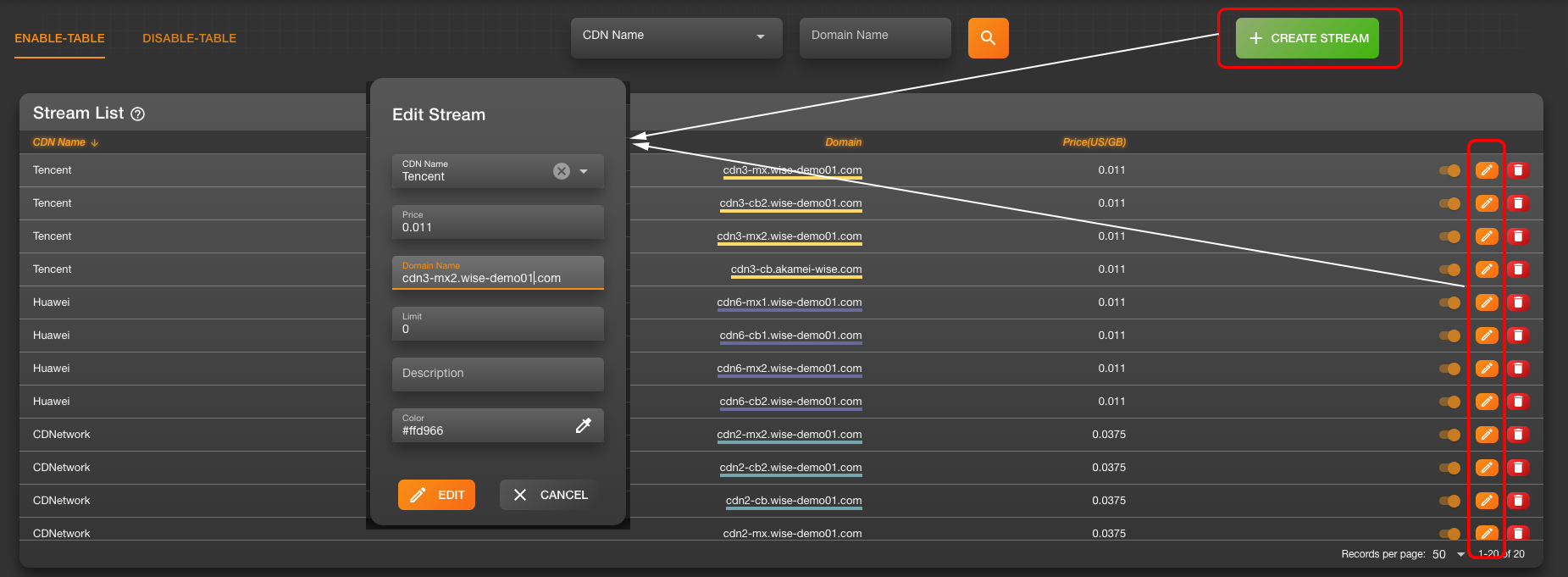This screenshot has height=577, width=1568.
Task: Toggle enable switch for cdn3-cb2.wise-demo01.com
Action: 1449,203
